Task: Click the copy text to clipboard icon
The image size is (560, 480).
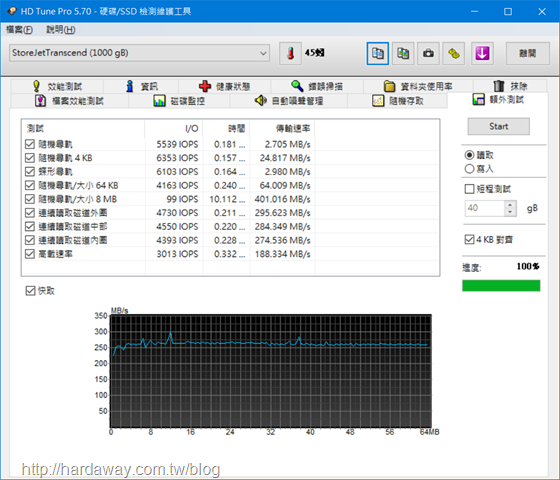Action: (x=378, y=54)
